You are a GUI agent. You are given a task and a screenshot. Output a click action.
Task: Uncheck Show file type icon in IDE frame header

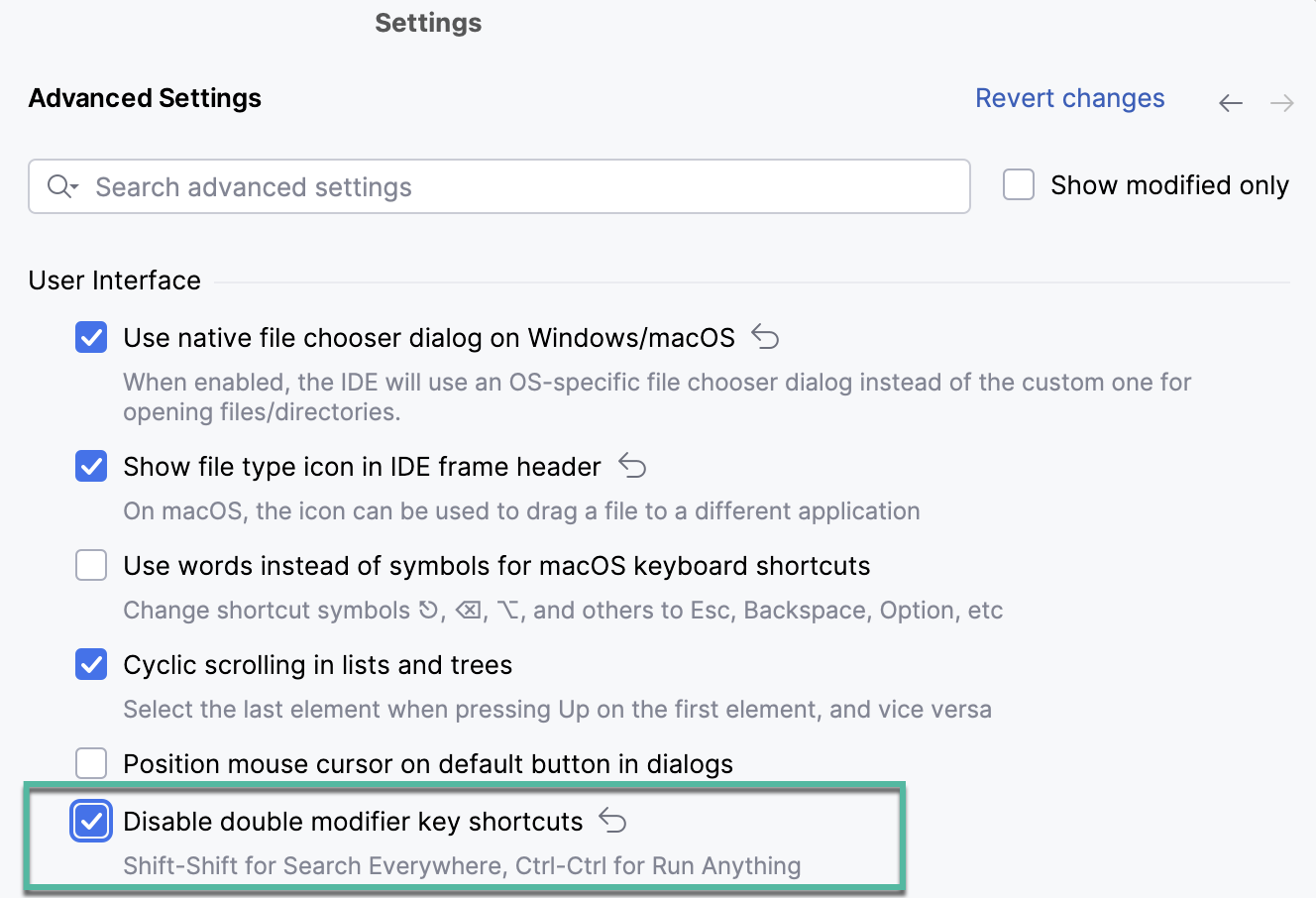(90, 466)
